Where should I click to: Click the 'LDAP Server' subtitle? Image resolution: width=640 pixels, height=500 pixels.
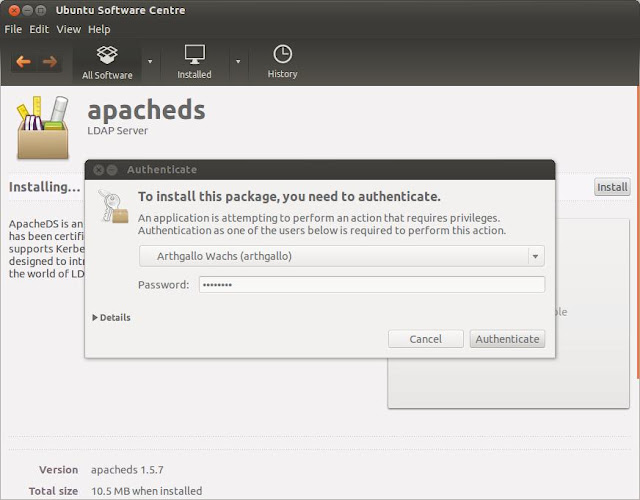point(118,131)
